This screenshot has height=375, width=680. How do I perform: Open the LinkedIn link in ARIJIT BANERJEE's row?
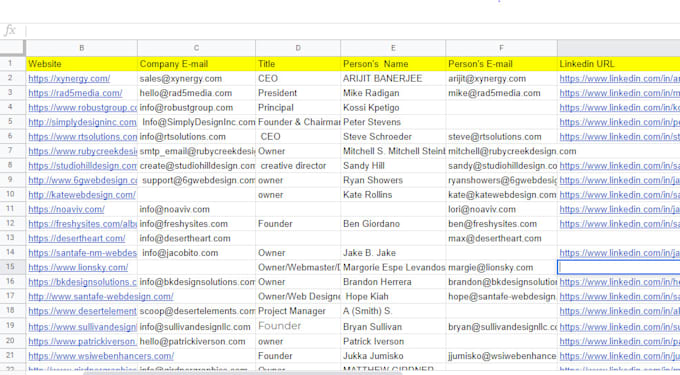pyautogui.click(x=619, y=78)
